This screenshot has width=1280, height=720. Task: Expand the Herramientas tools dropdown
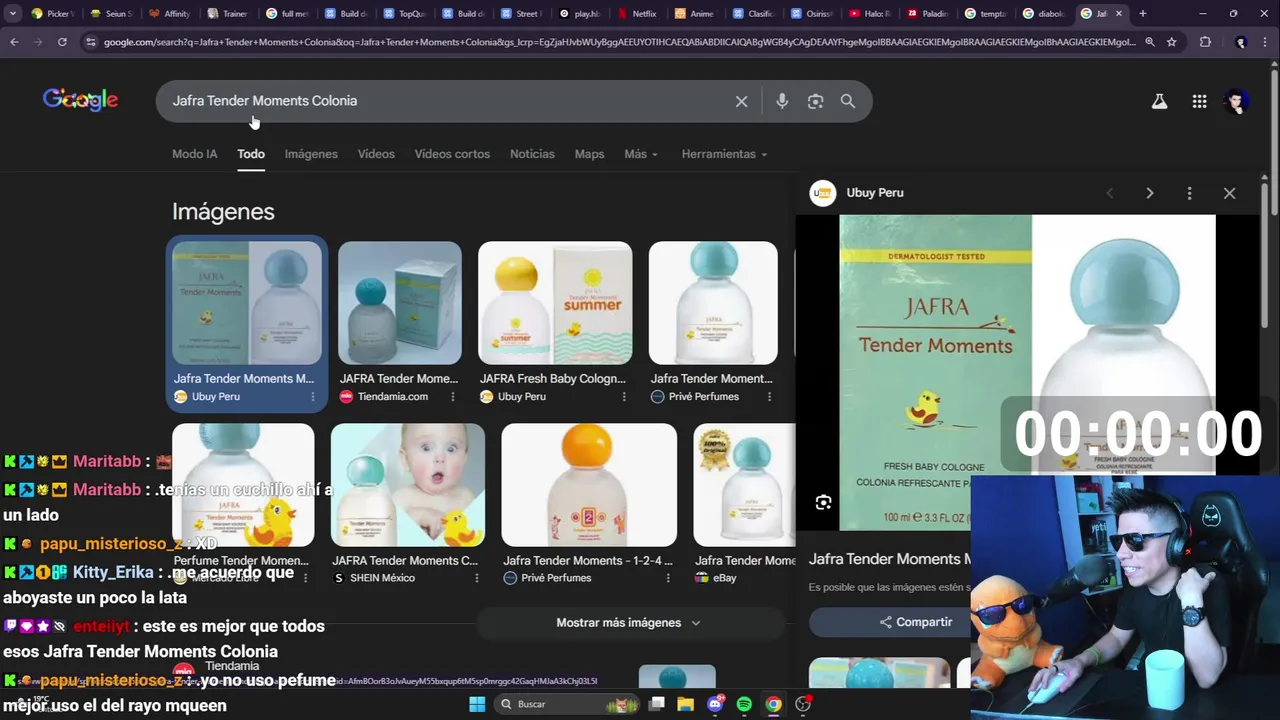(x=724, y=154)
